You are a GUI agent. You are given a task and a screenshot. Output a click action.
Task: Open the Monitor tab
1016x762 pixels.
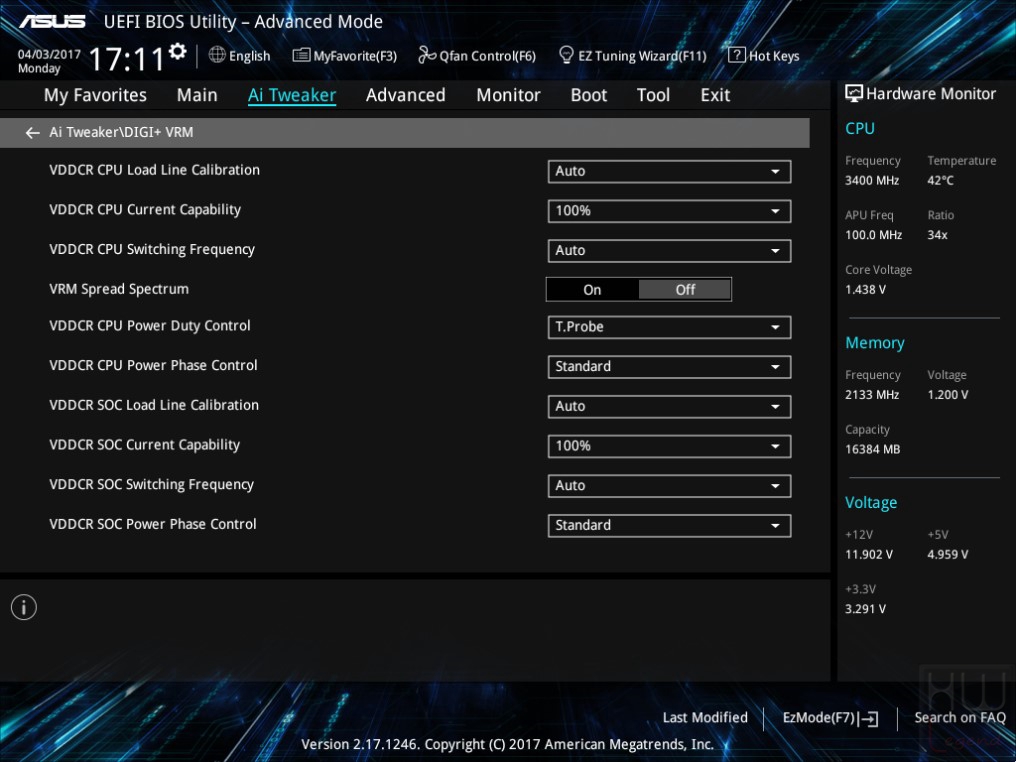[x=509, y=95]
